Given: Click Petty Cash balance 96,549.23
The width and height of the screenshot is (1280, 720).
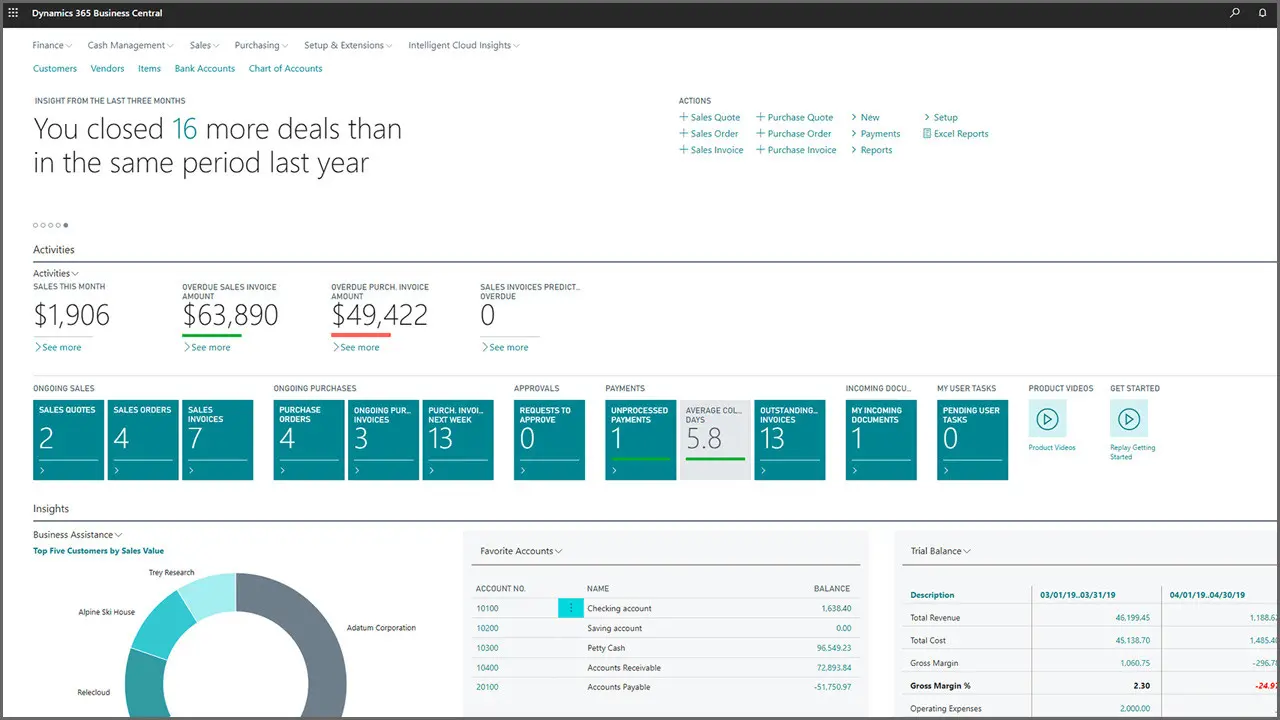Looking at the screenshot, I should click(x=832, y=648).
